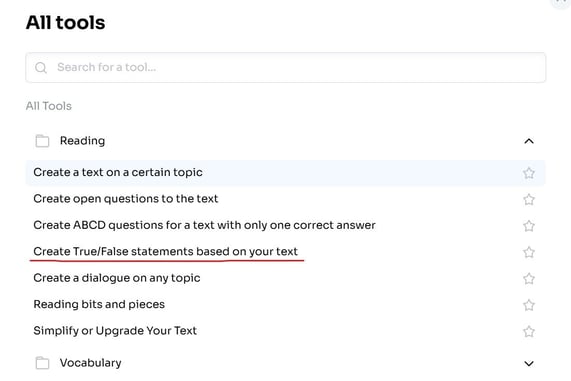This screenshot has height=381, width=571.
Task: Open the Vocabulary category label
Action: click(91, 363)
